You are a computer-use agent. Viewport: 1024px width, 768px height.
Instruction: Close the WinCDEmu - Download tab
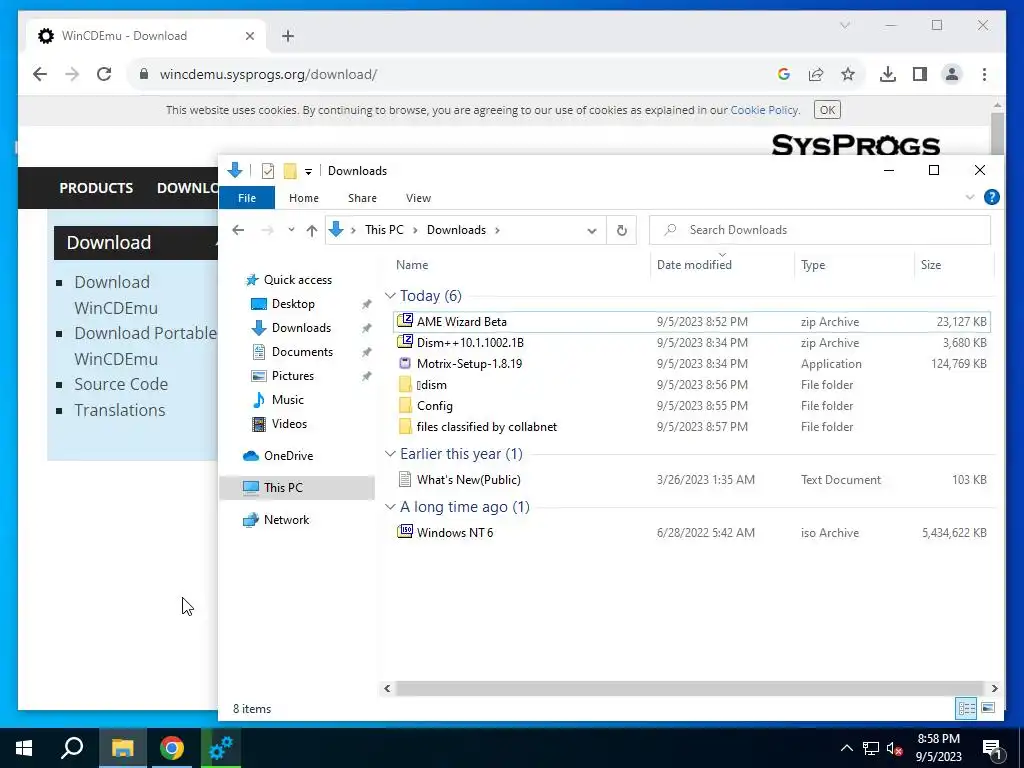[x=249, y=36]
